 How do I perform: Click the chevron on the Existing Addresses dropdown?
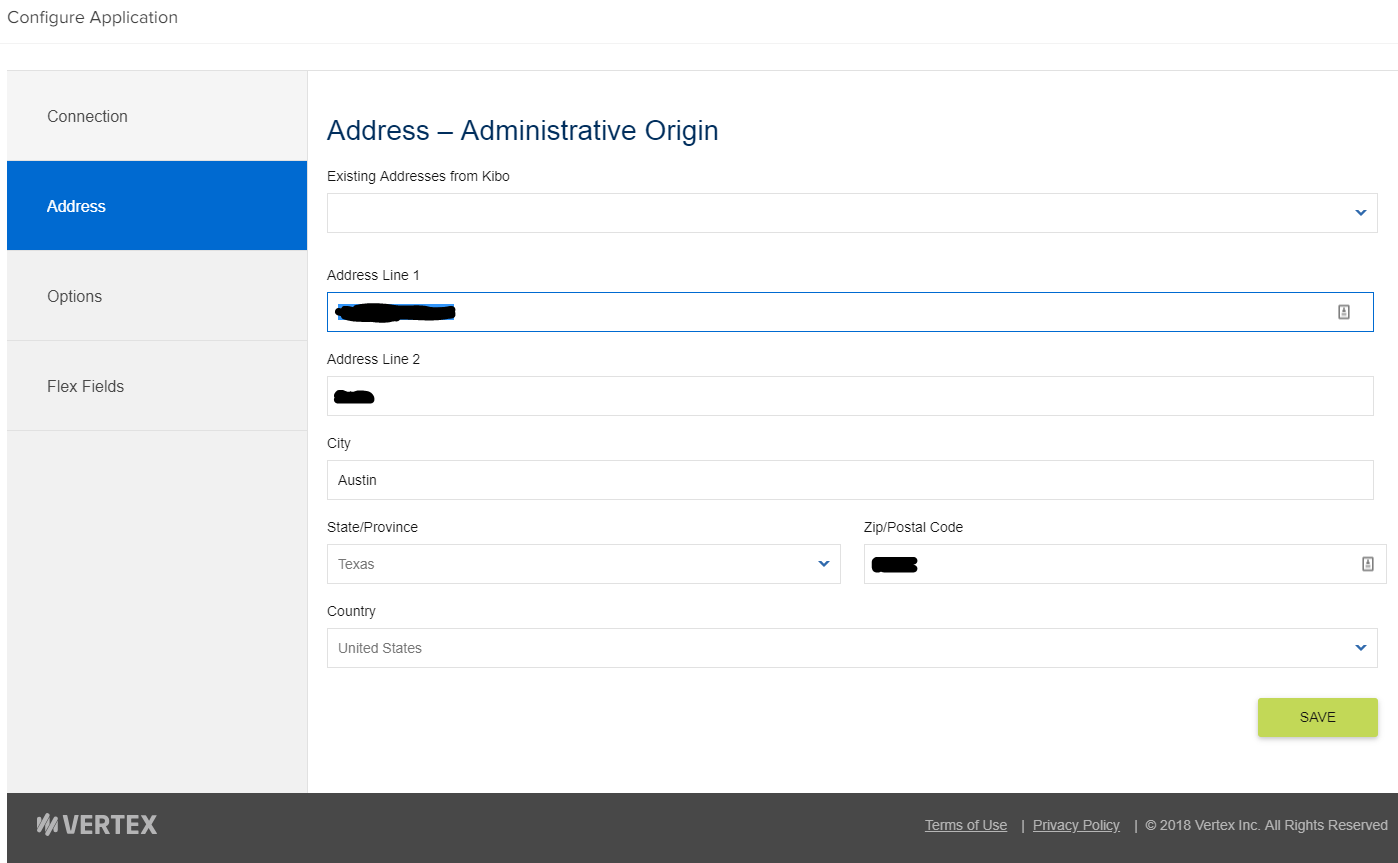tap(1360, 212)
